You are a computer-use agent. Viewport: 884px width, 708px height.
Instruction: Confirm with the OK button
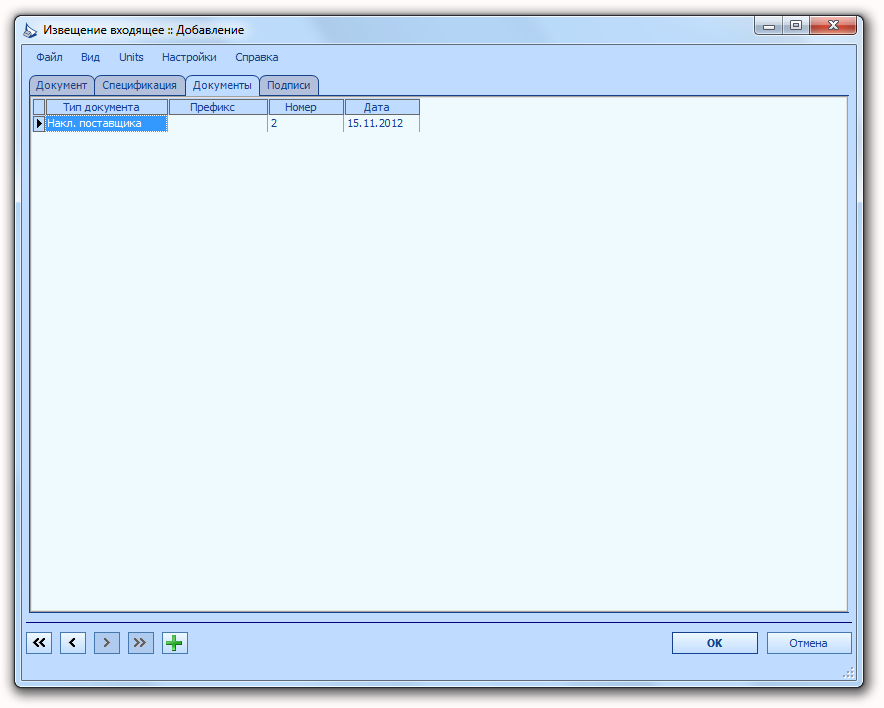pyautogui.click(x=714, y=643)
